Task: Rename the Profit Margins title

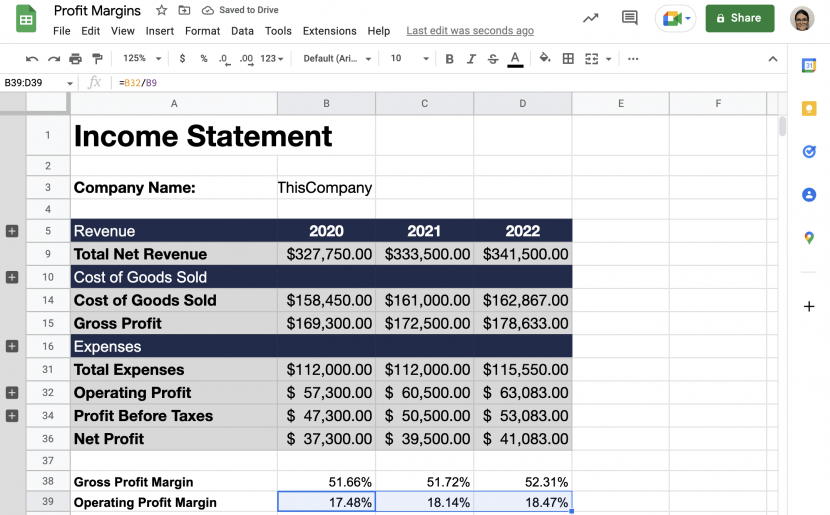Action: [97, 11]
